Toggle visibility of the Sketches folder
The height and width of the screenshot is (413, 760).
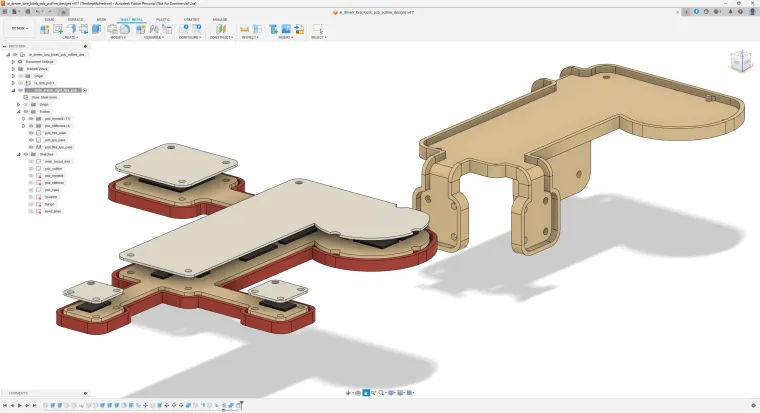[25, 154]
